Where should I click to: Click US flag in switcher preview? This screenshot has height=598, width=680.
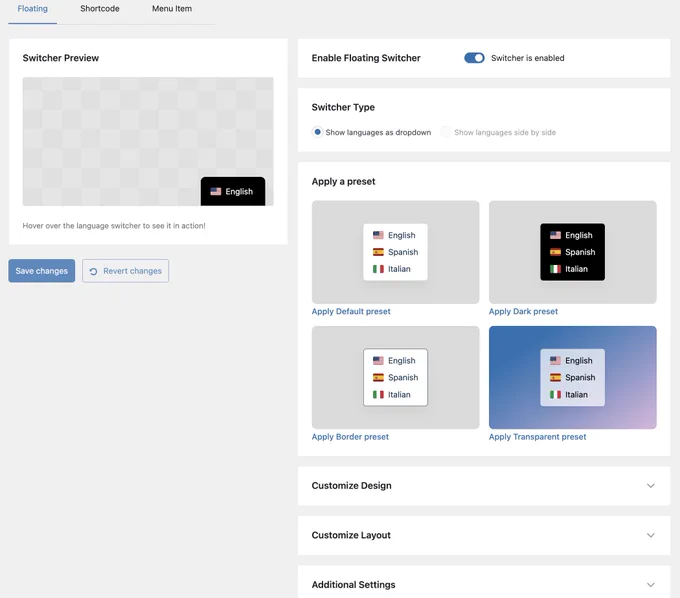point(216,191)
